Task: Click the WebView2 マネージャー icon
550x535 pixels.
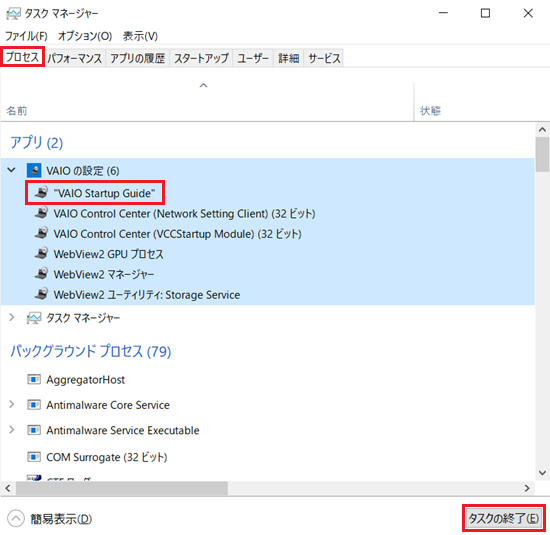Action: click(41, 274)
